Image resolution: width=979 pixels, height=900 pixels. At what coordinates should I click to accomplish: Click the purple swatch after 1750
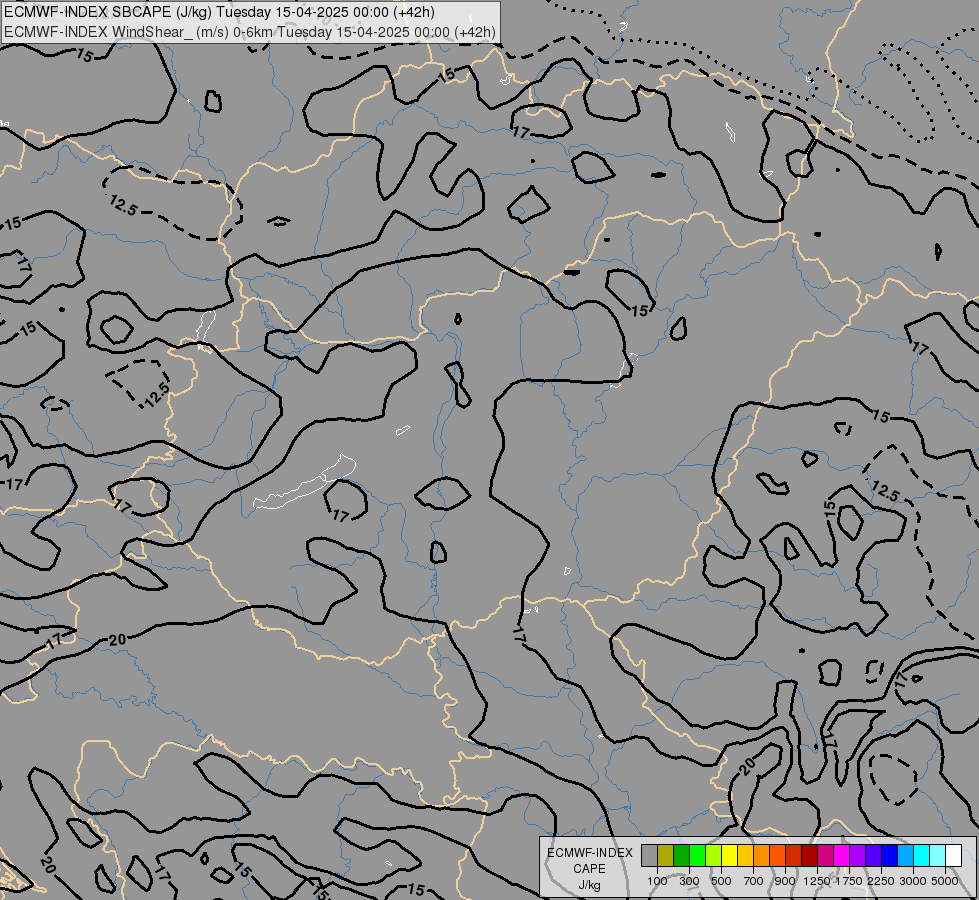(x=857, y=856)
